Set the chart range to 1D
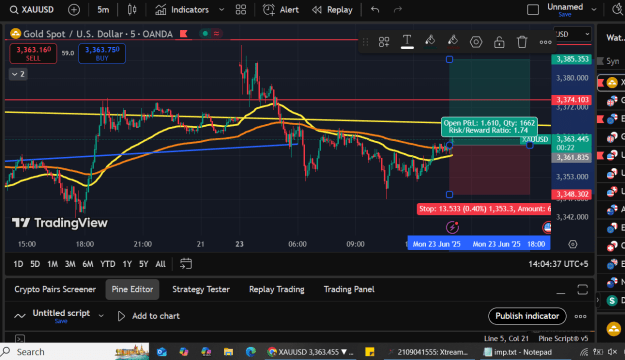Screen dimensions: 625x360 pyautogui.click(x=18, y=264)
